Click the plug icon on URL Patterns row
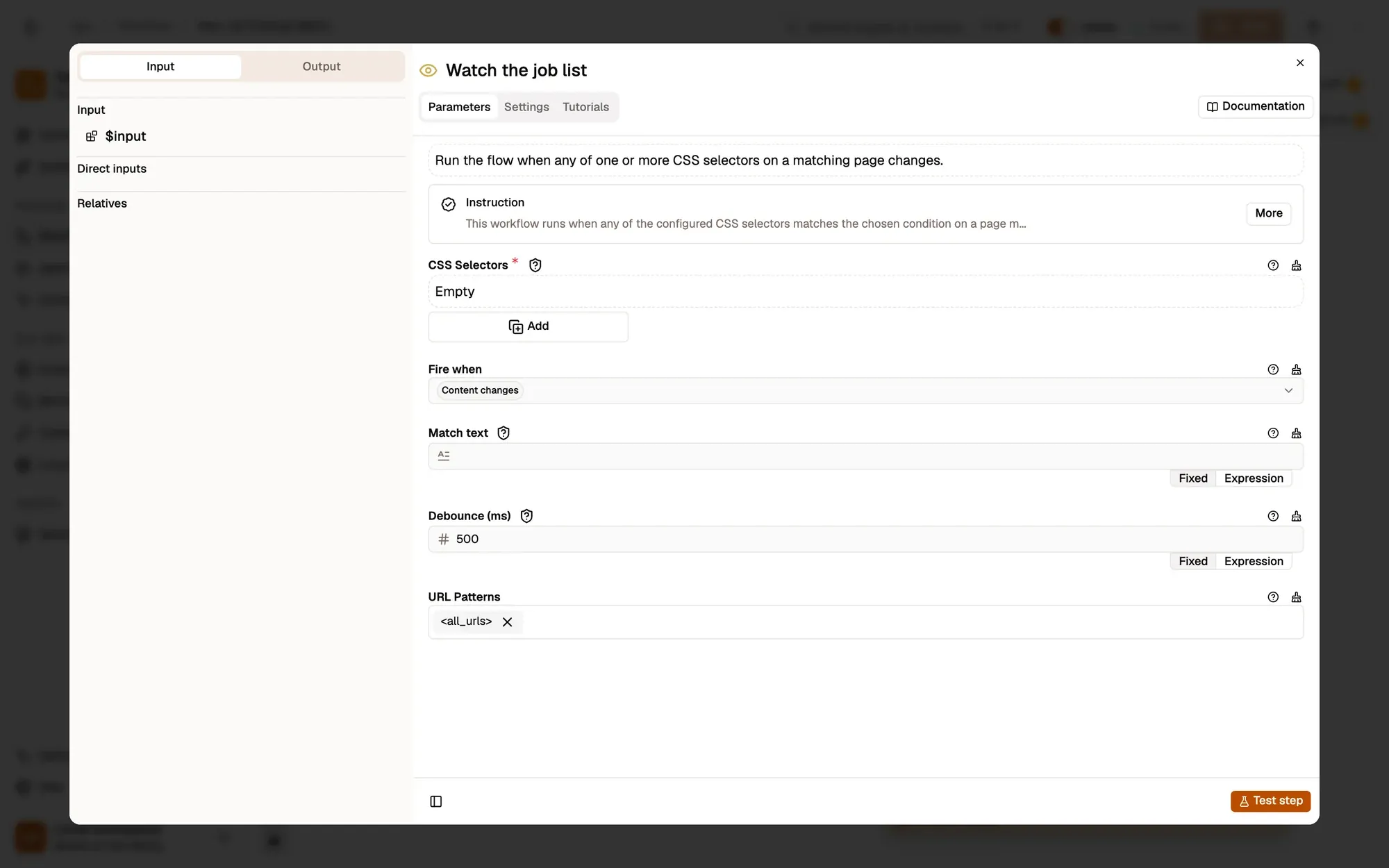The width and height of the screenshot is (1389, 868). 1296,597
